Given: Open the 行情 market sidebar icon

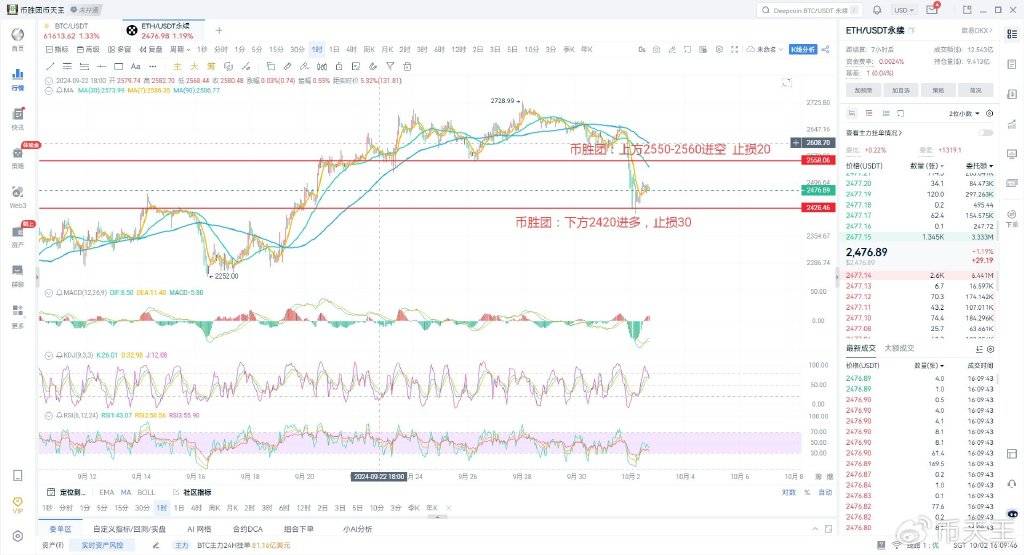Looking at the screenshot, I should (17, 78).
